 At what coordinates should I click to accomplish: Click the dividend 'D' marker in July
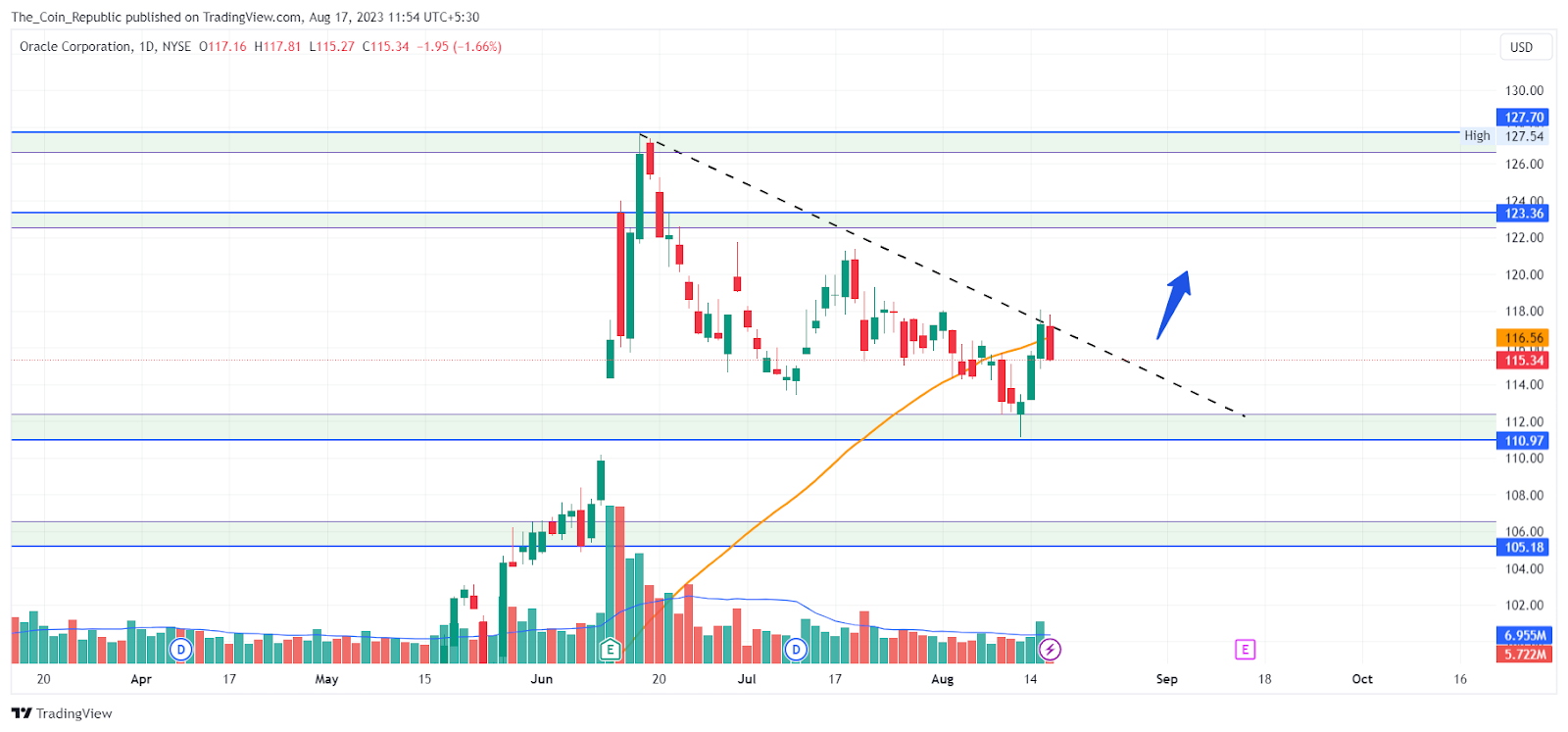click(796, 649)
